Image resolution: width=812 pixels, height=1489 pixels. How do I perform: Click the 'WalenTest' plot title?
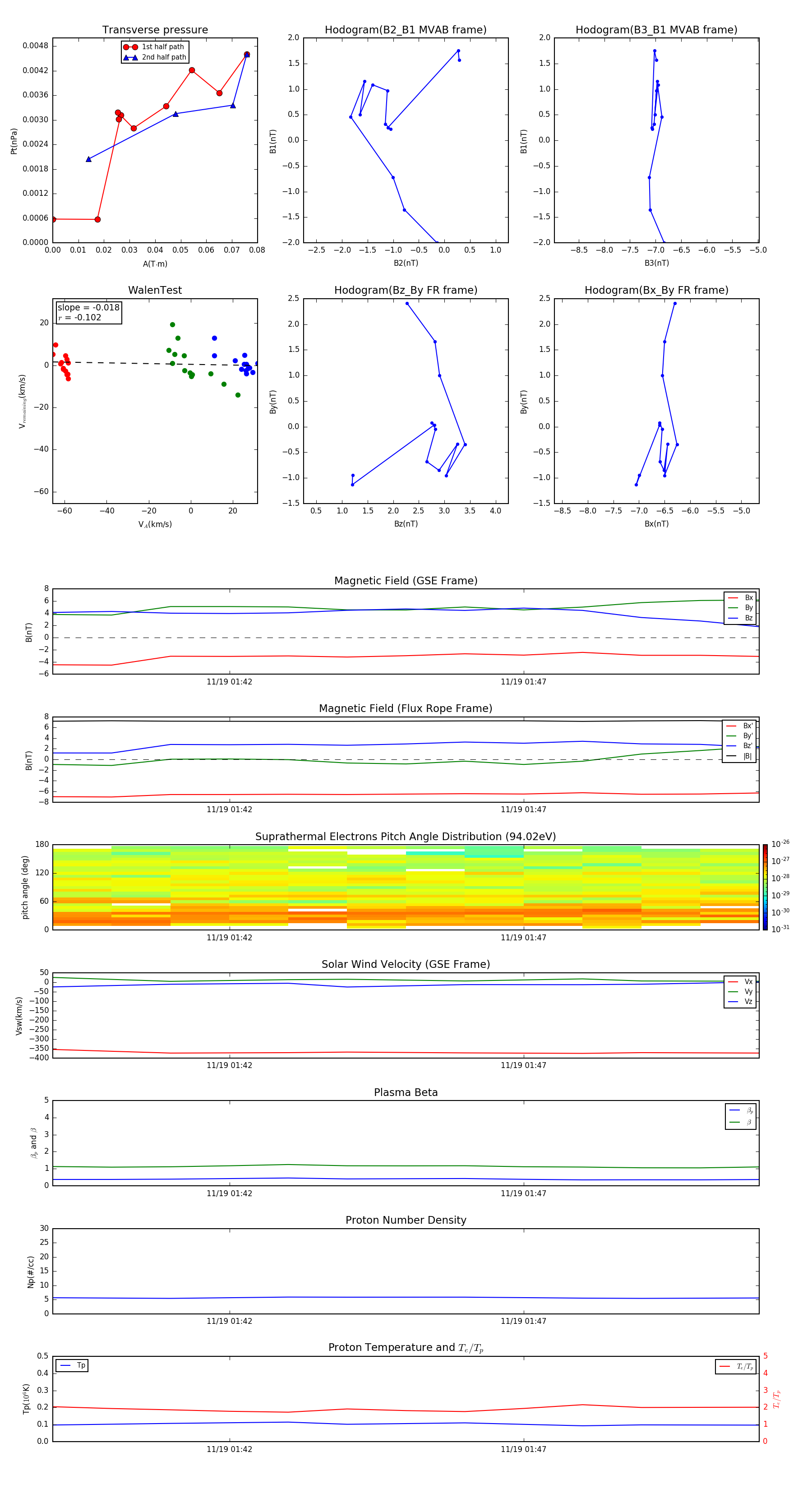tap(155, 290)
